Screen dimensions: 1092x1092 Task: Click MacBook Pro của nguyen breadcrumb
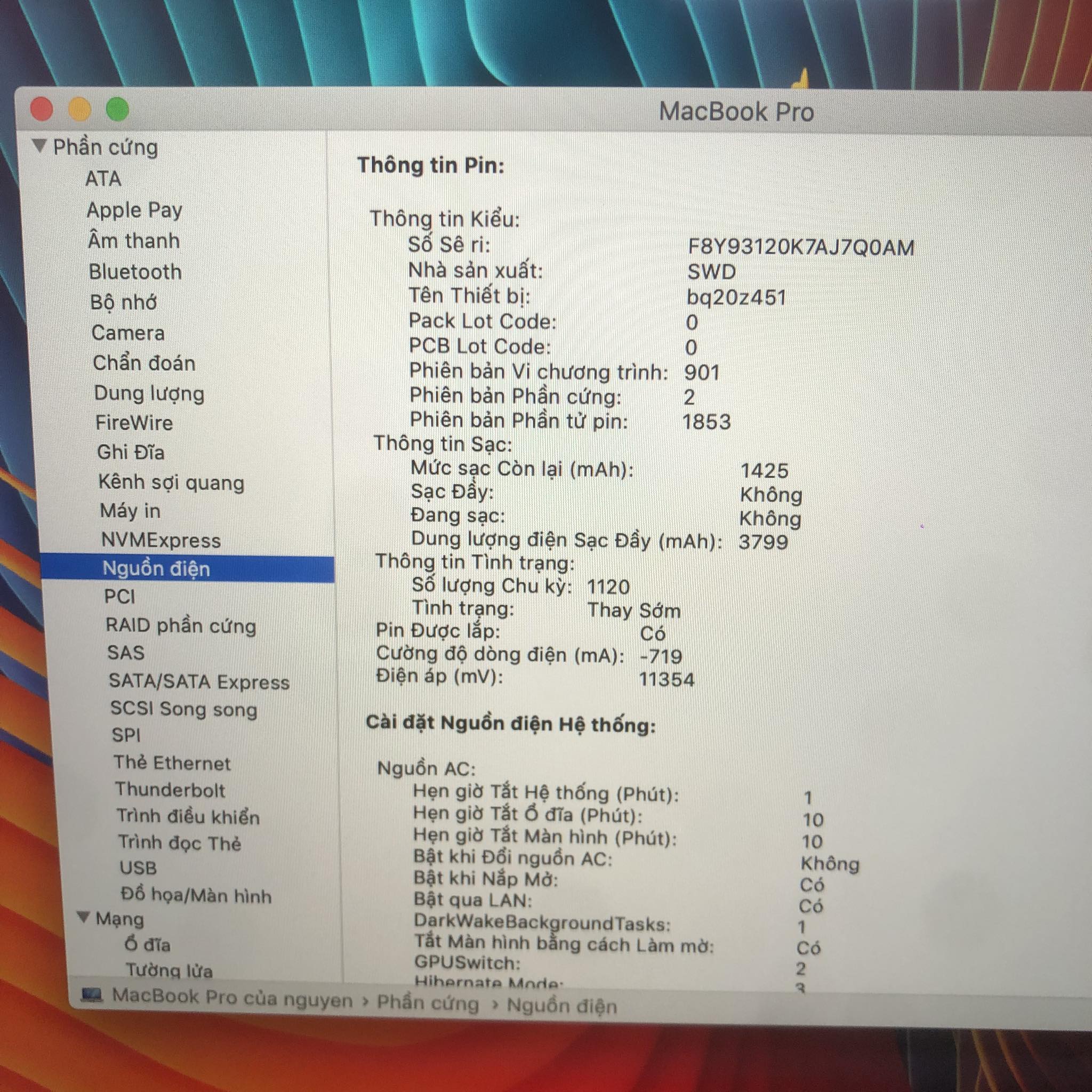(232, 998)
